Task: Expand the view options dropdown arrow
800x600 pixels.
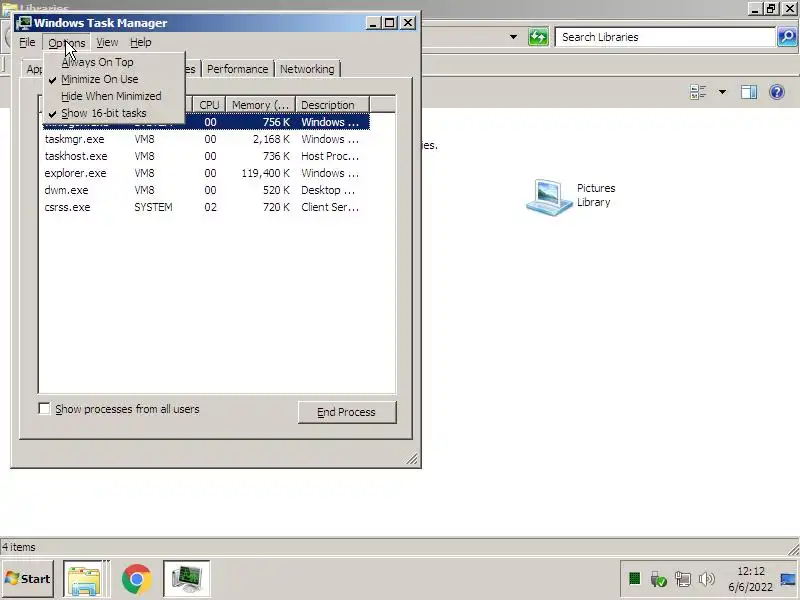Action: click(x=722, y=92)
